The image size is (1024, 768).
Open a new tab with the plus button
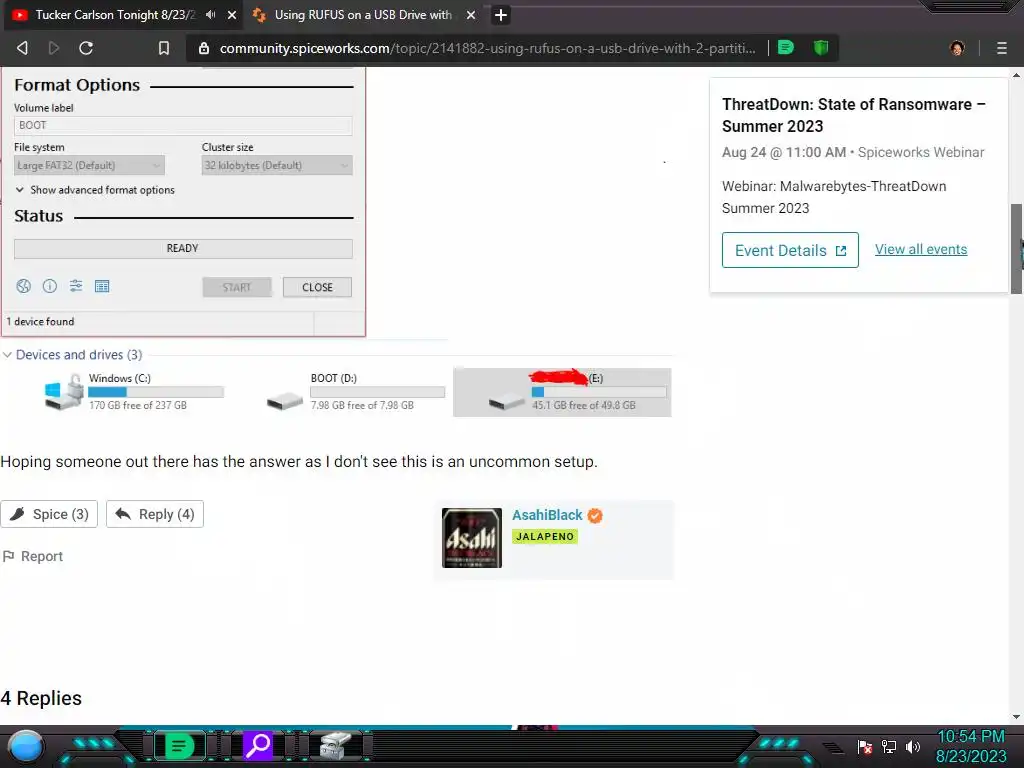[501, 15]
